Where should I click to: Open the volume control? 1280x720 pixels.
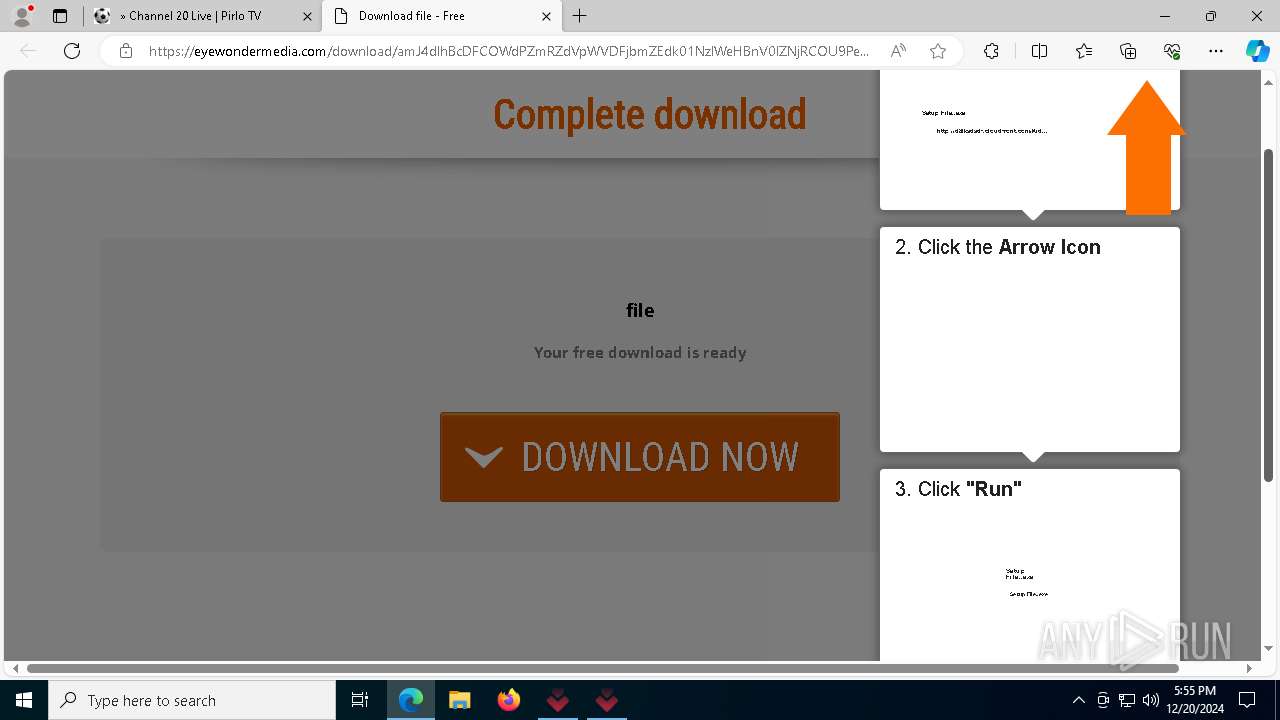[1150, 700]
